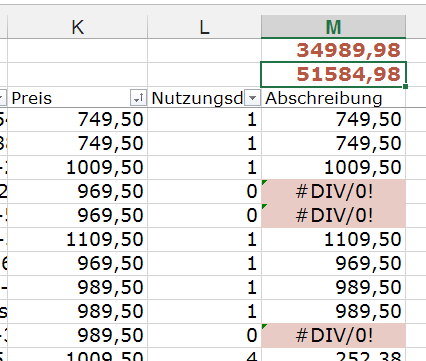Click the Preis header cell
The image size is (426, 361).
77,98
